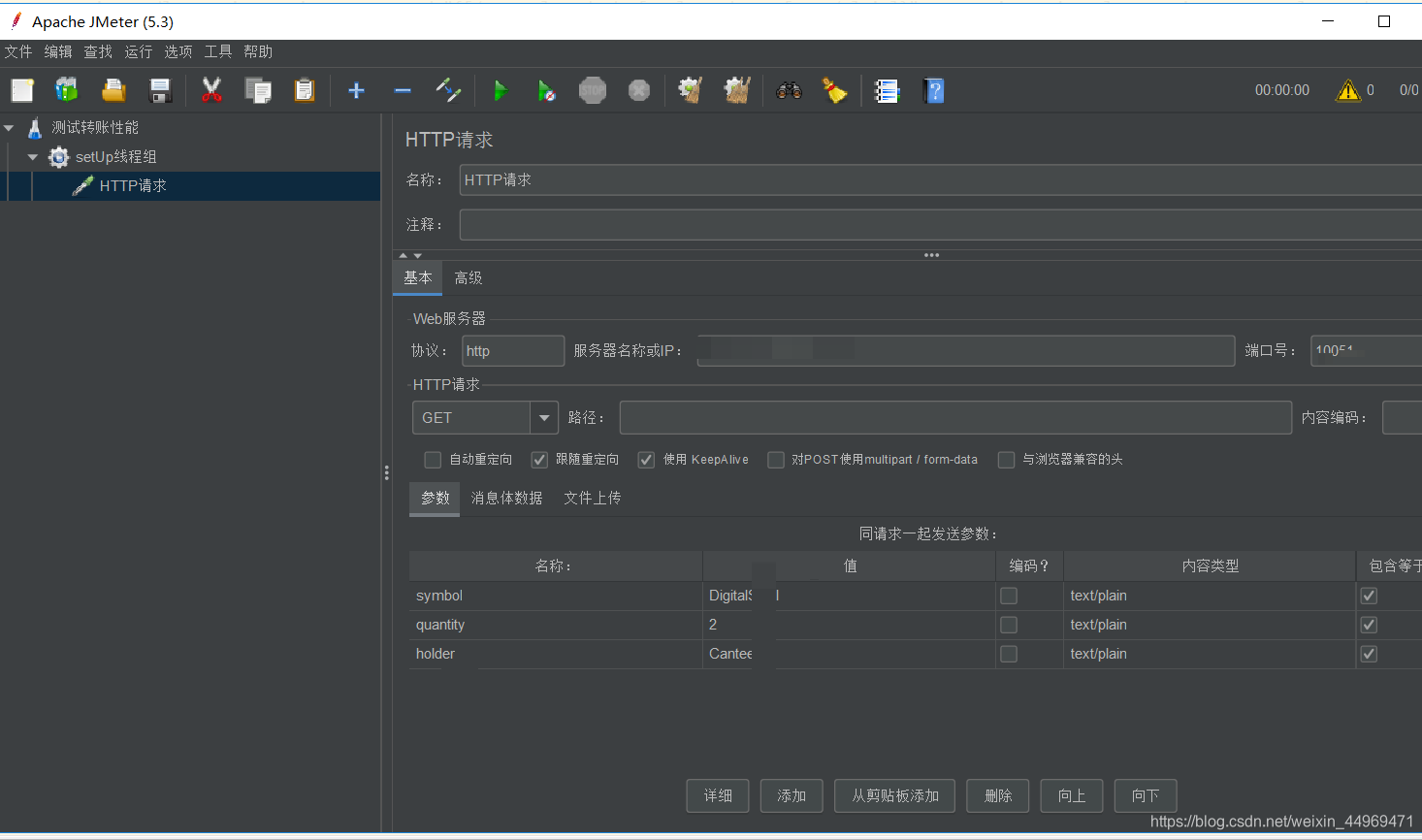Click the Help question mark icon
The height and width of the screenshot is (840, 1422).
pyautogui.click(x=933, y=90)
